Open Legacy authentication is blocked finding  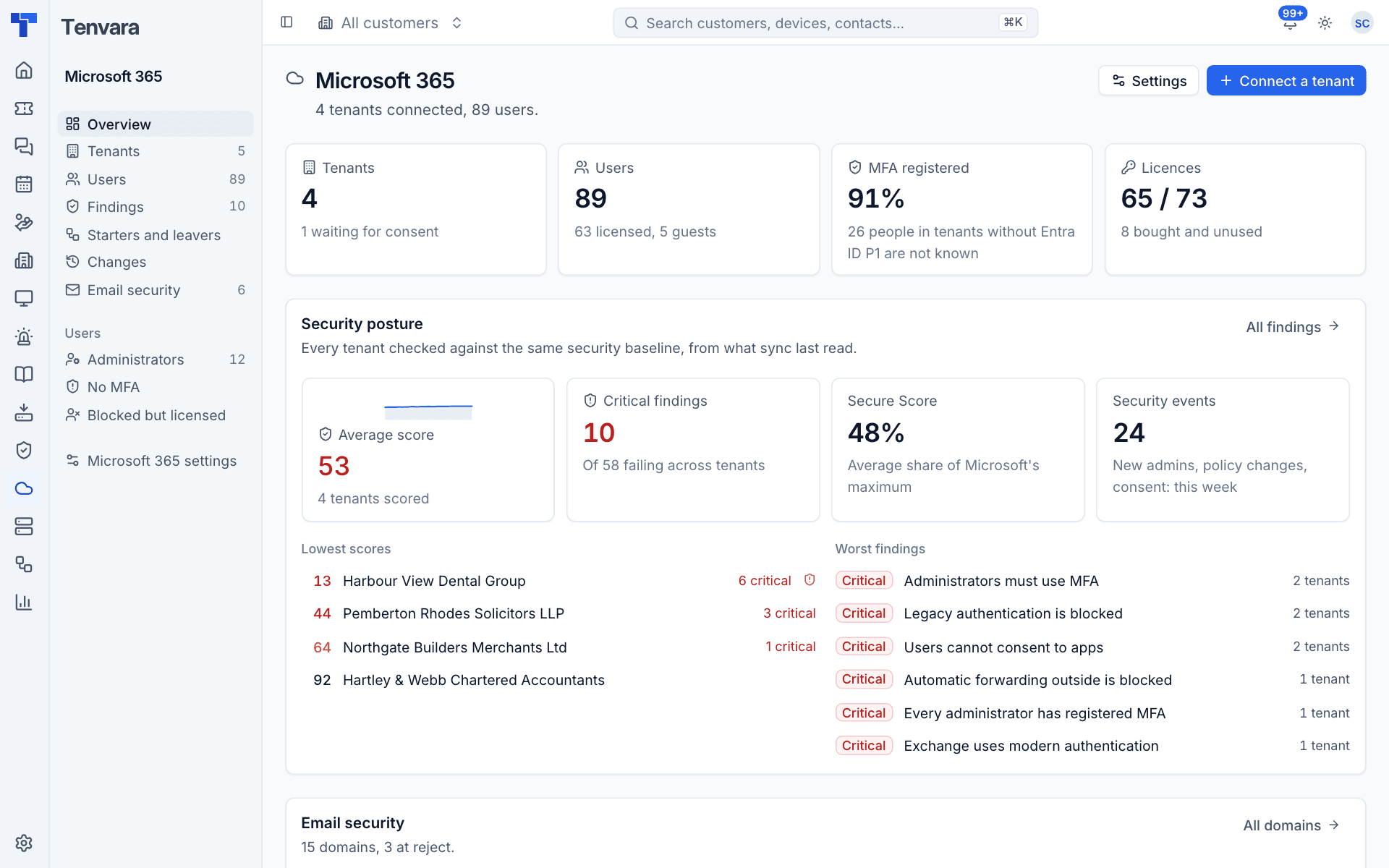coord(1092,613)
